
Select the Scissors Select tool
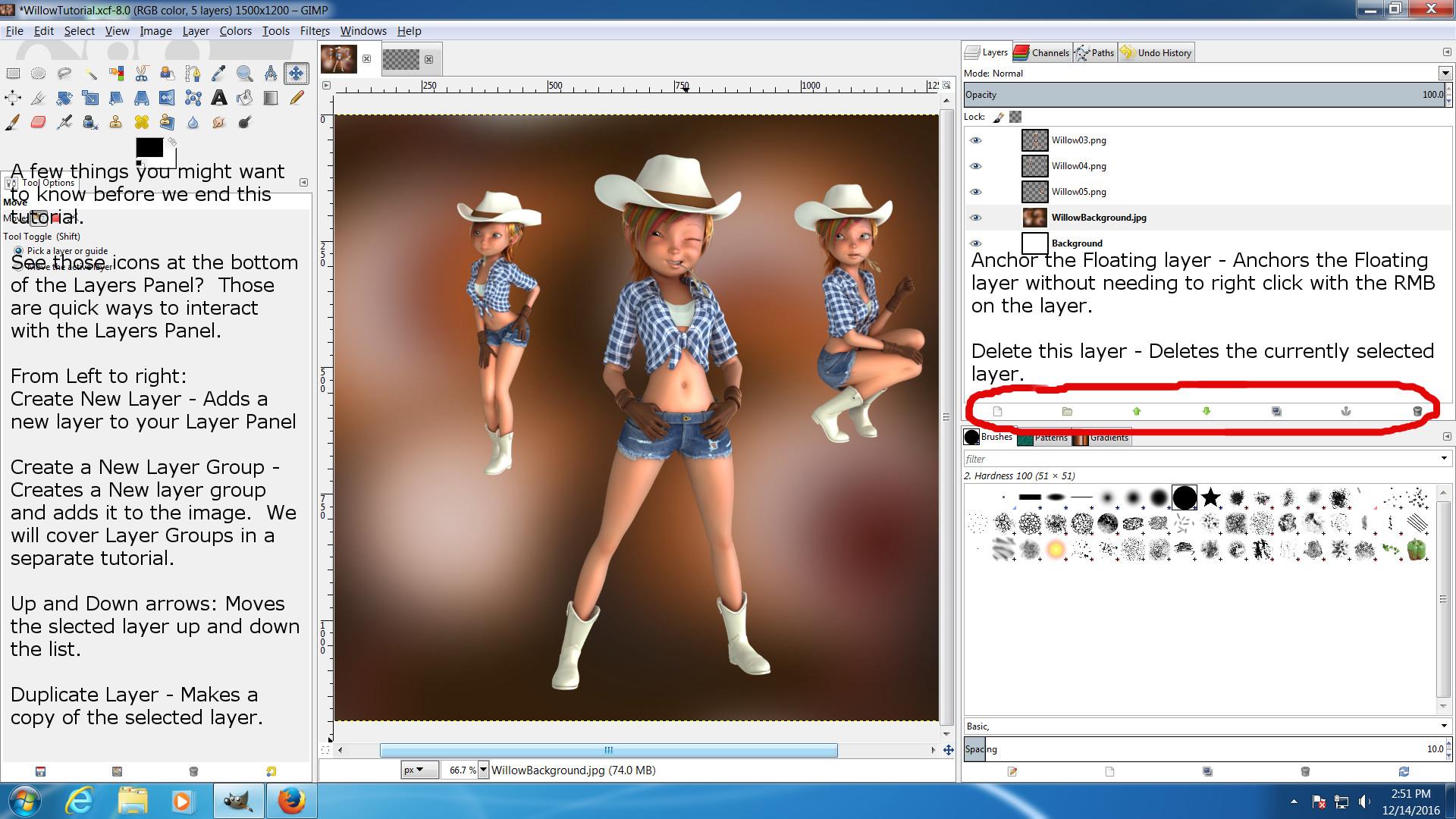(x=142, y=74)
